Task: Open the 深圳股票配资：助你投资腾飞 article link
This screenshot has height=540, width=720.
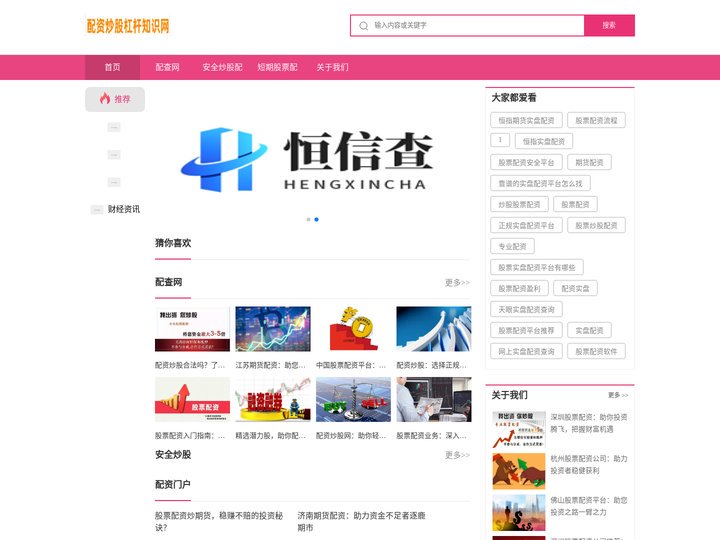Action: (589, 423)
